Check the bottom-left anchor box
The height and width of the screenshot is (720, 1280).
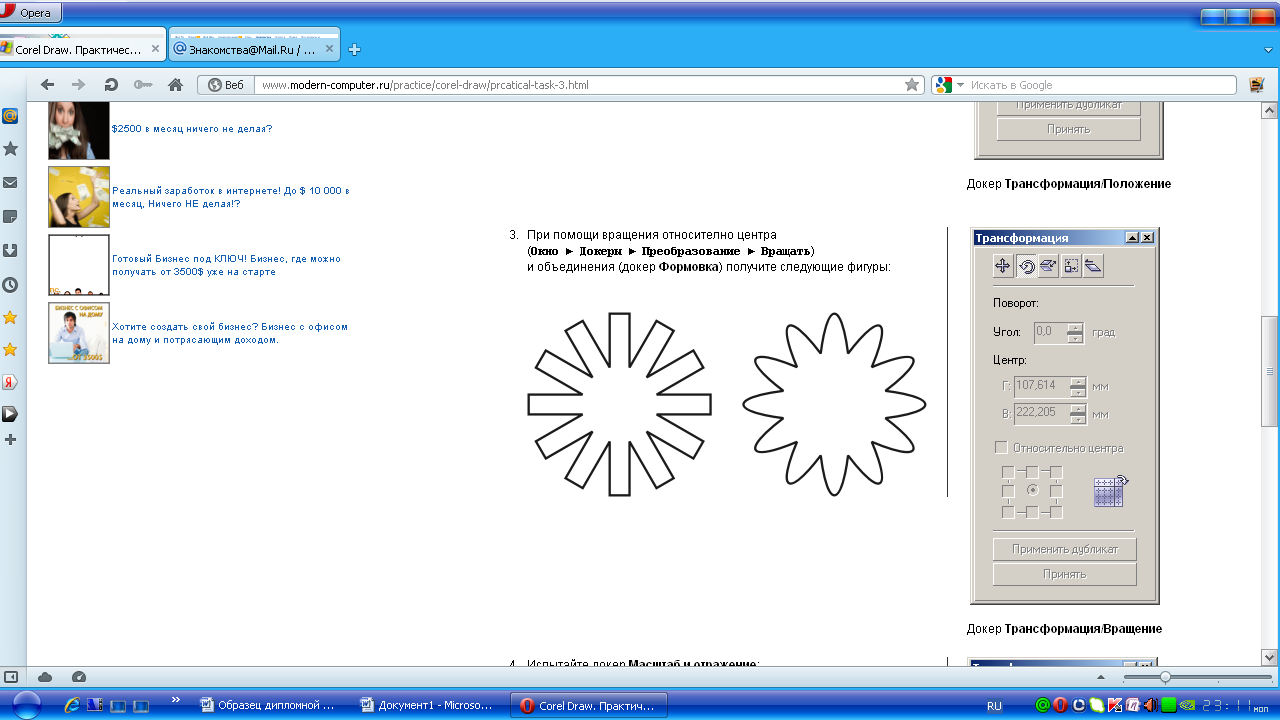coord(1008,512)
